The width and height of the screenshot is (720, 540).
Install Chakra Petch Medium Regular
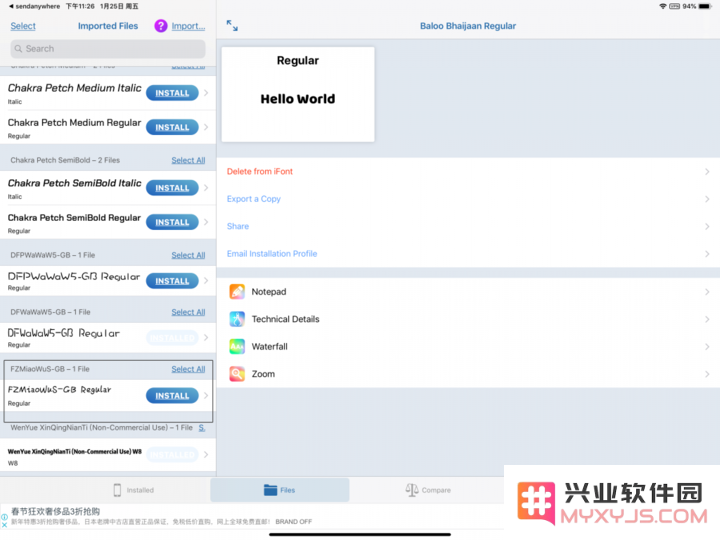[x=172, y=127]
